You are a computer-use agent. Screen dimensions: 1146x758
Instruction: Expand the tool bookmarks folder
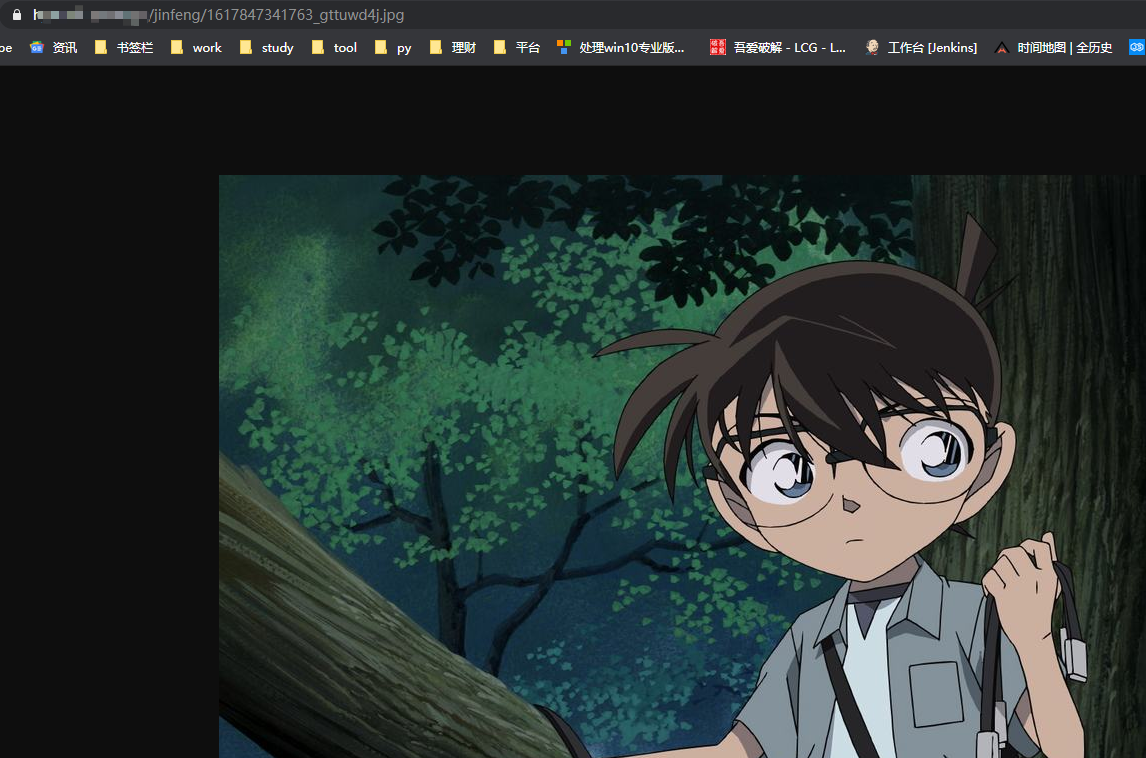[x=334, y=47]
